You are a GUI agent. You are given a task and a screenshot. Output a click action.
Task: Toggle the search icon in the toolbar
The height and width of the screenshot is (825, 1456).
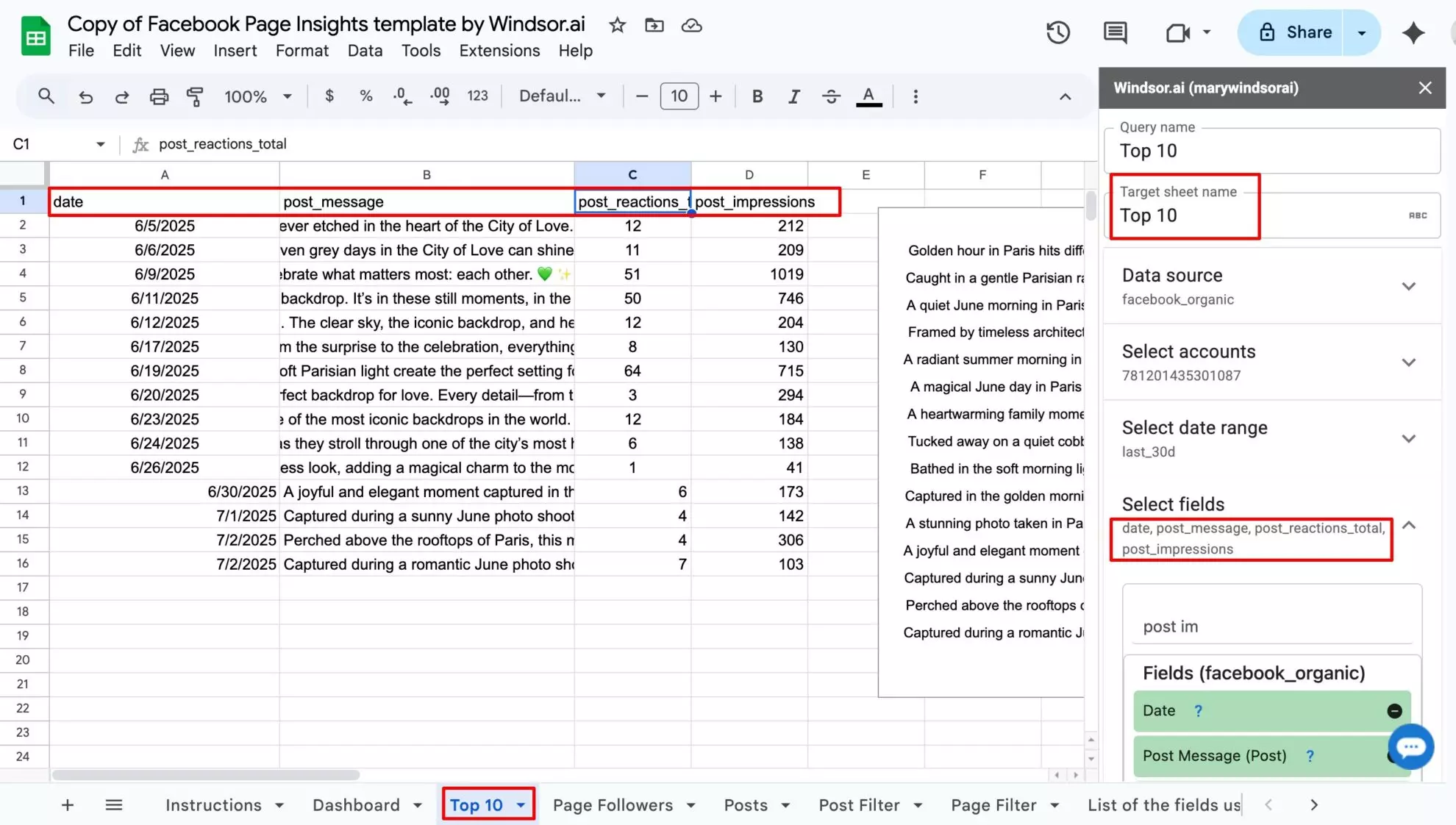46,96
